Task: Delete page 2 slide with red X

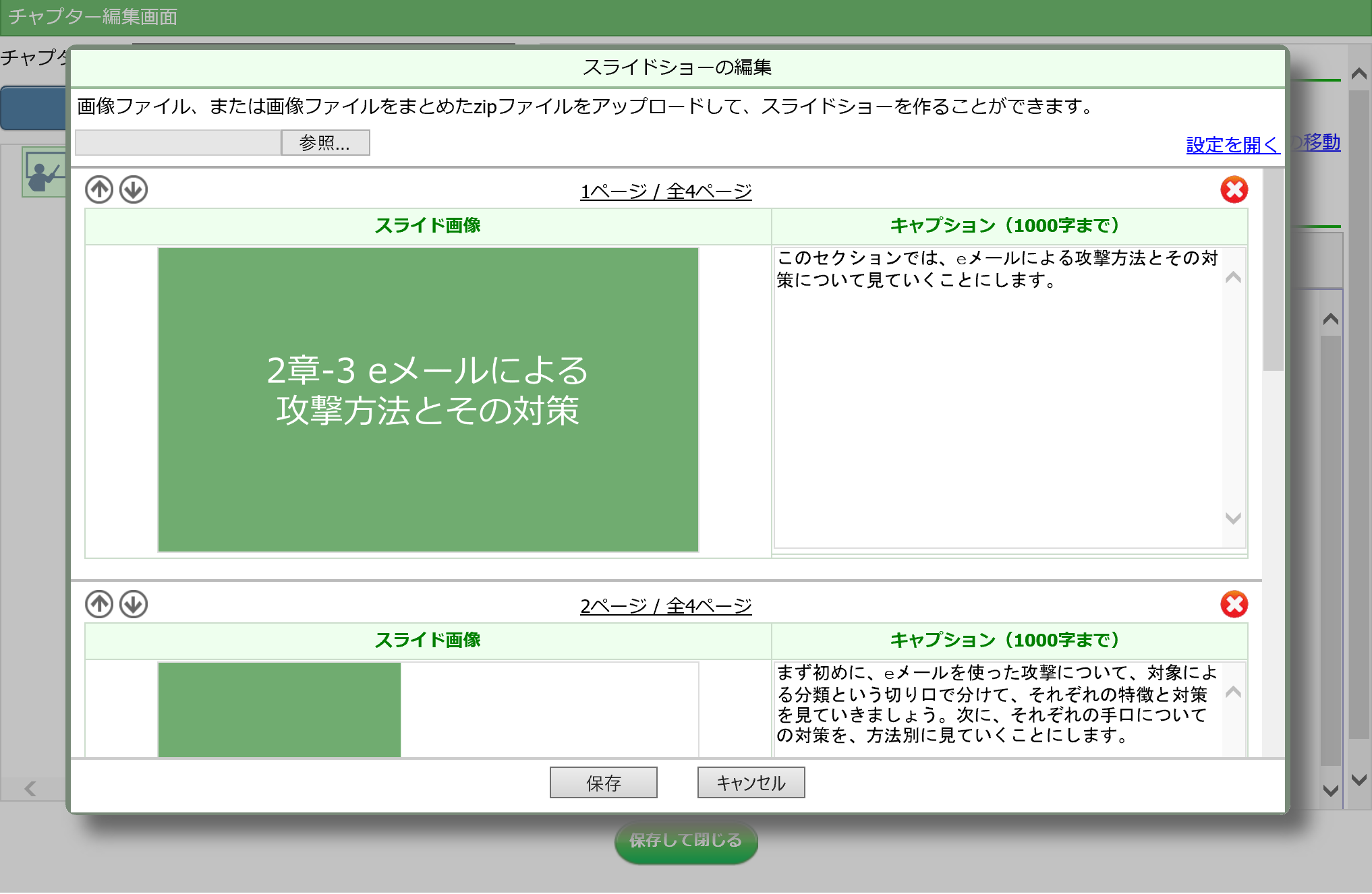Action: pyautogui.click(x=1234, y=604)
